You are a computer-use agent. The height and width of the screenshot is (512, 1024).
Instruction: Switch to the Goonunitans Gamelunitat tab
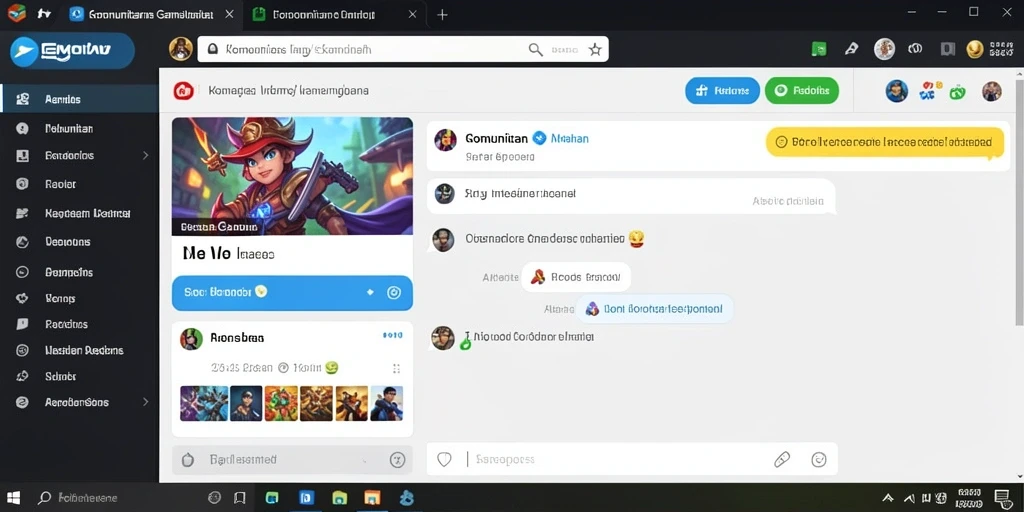pos(152,14)
